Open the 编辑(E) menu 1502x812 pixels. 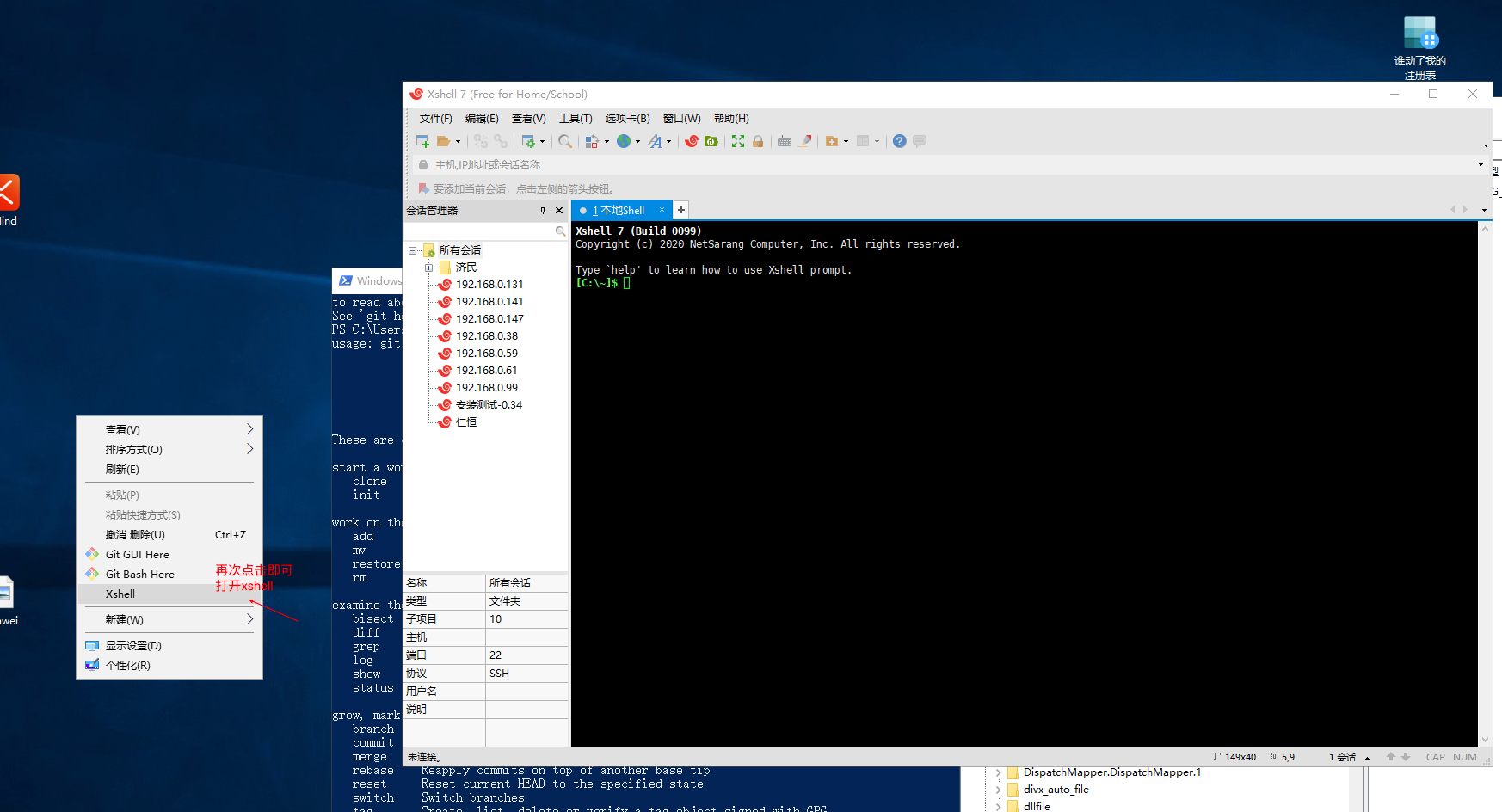482,119
